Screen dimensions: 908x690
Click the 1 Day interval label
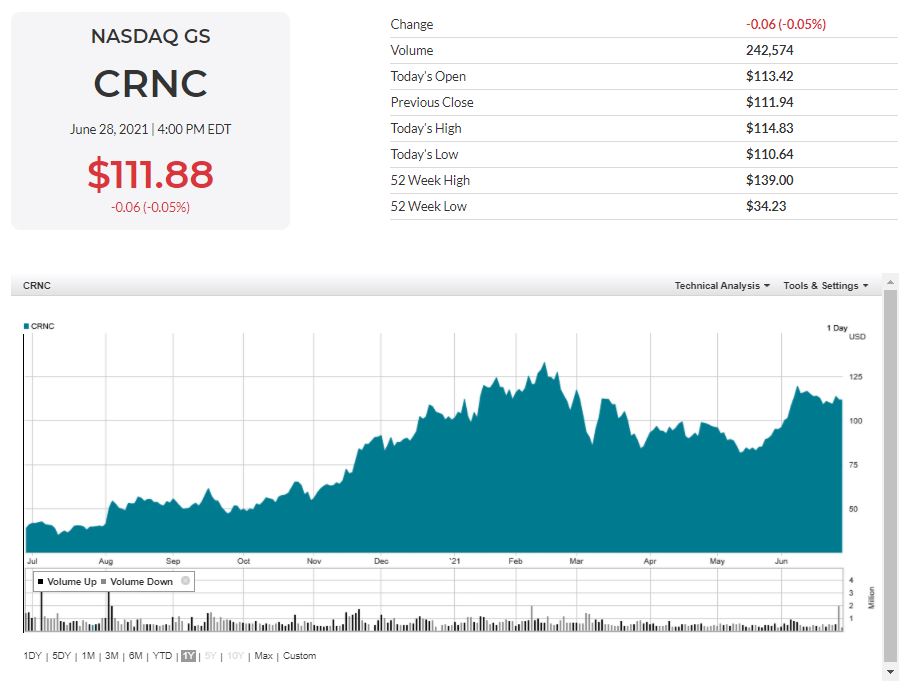point(837,328)
